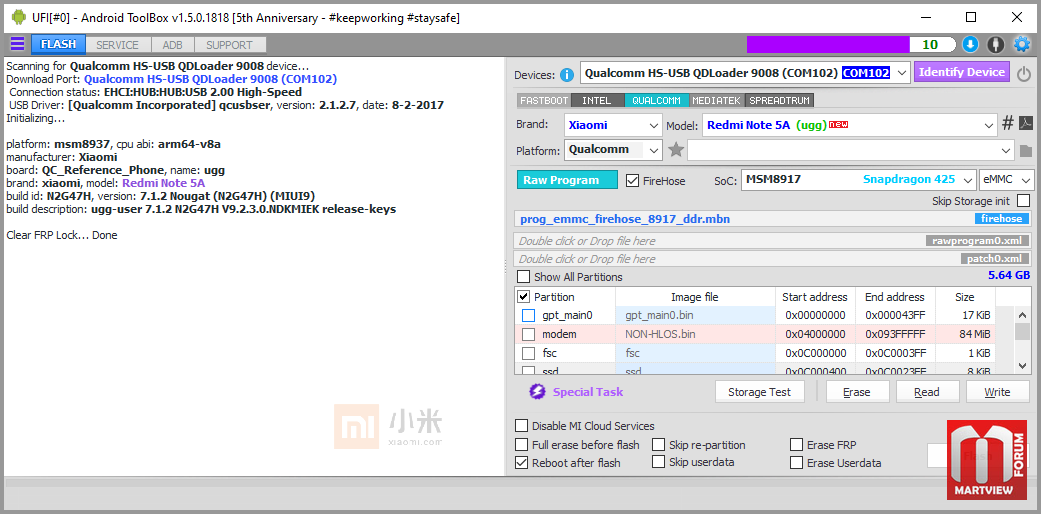The height and width of the screenshot is (514, 1041).
Task: Select the MEDIATEK mode tab
Action: tap(717, 100)
